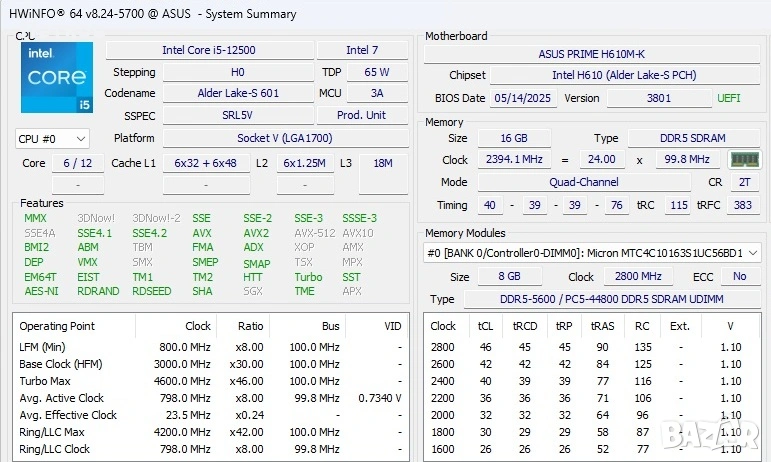Click the Intel Core i5-12500 processor name field
Image resolution: width=771 pixels, height=462 pixels.
[208, 50]
